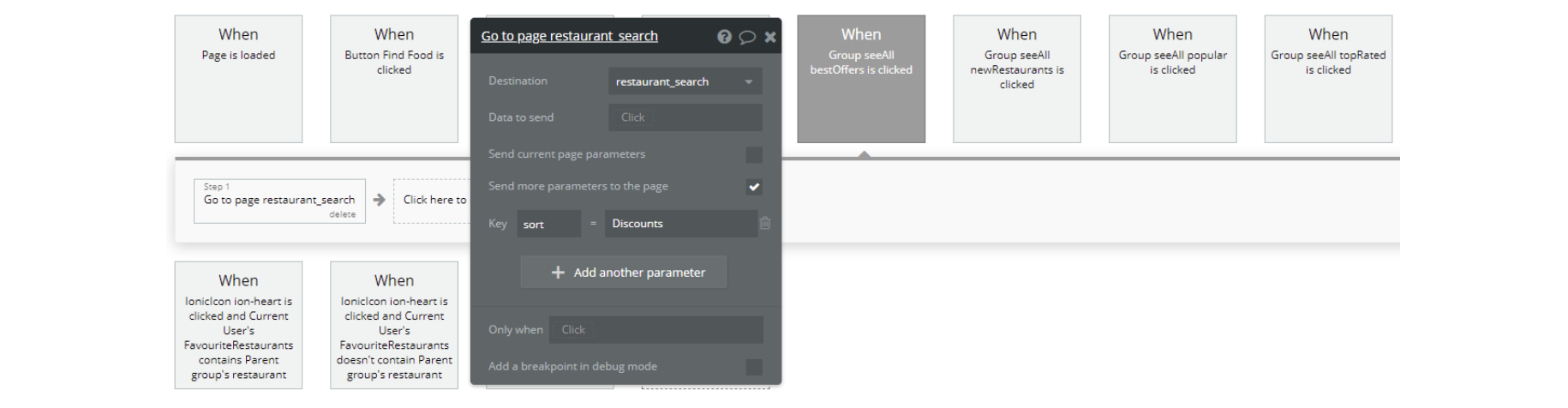Click the Discounts value field
Viewport: 1568px width, 408px height.
(x=679, y=224)
